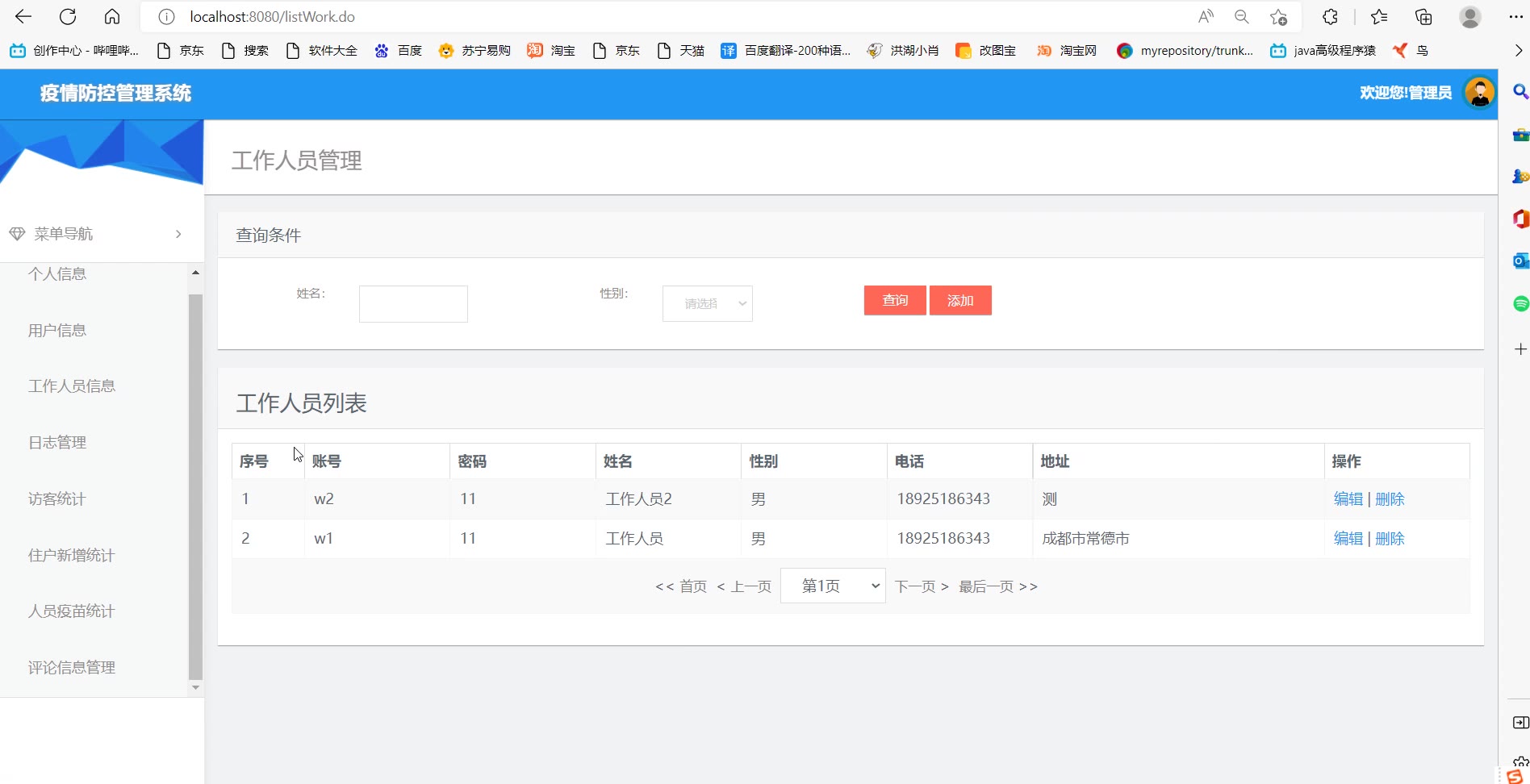Screen dimensions: 1530x784
Task: Click the browser address bar URL
Action: point(272,17)
